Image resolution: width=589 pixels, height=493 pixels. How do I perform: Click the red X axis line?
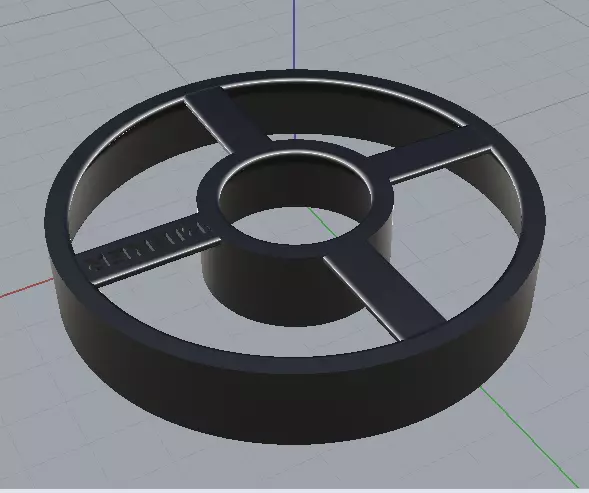click(x=26, y=287)
